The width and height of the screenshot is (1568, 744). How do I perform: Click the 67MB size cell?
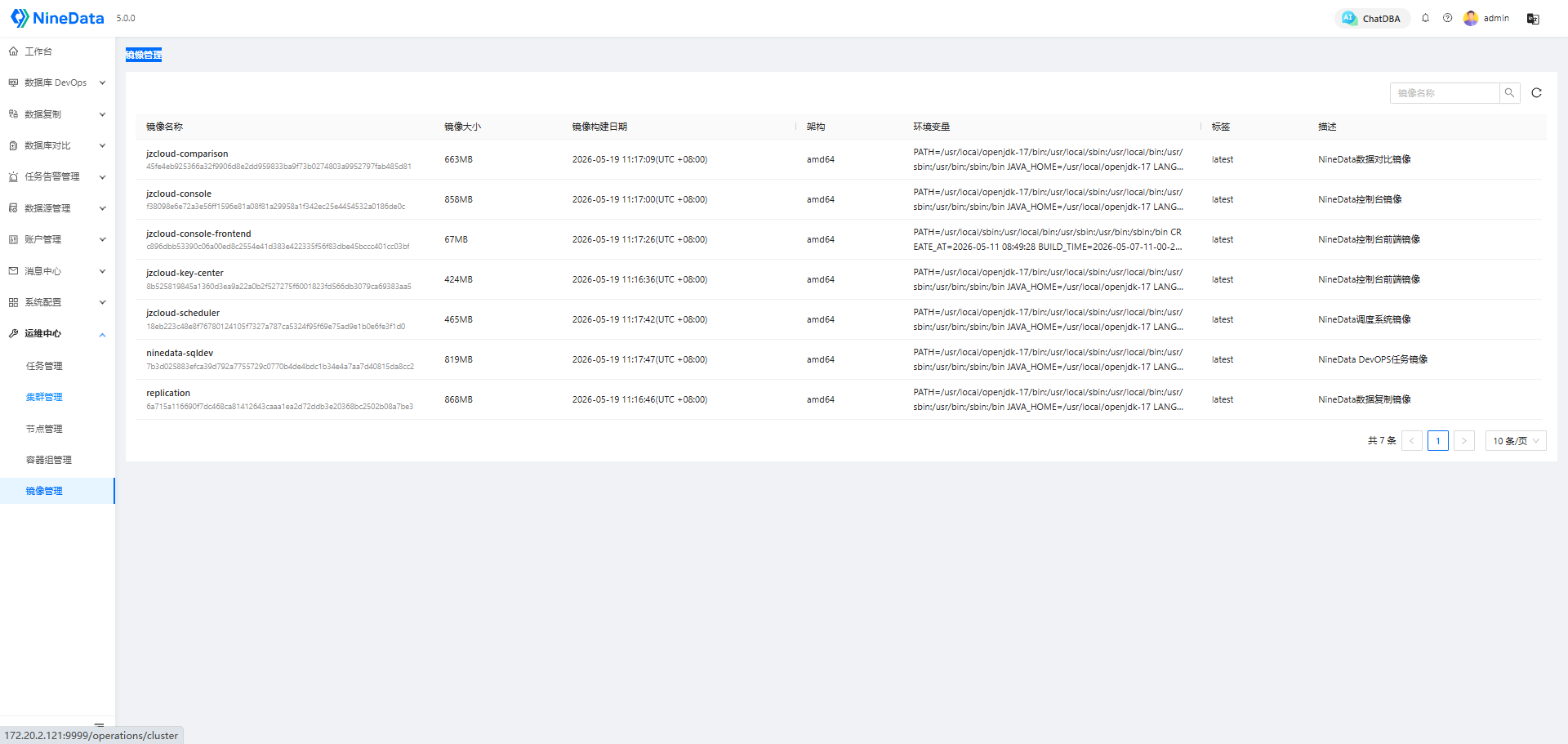(457, 239)
